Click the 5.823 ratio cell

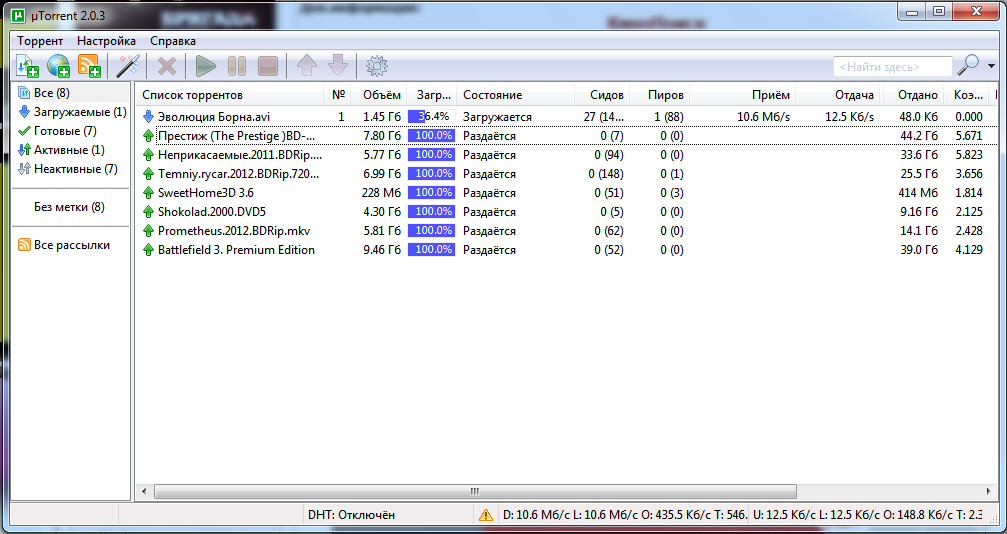[968, 155]
